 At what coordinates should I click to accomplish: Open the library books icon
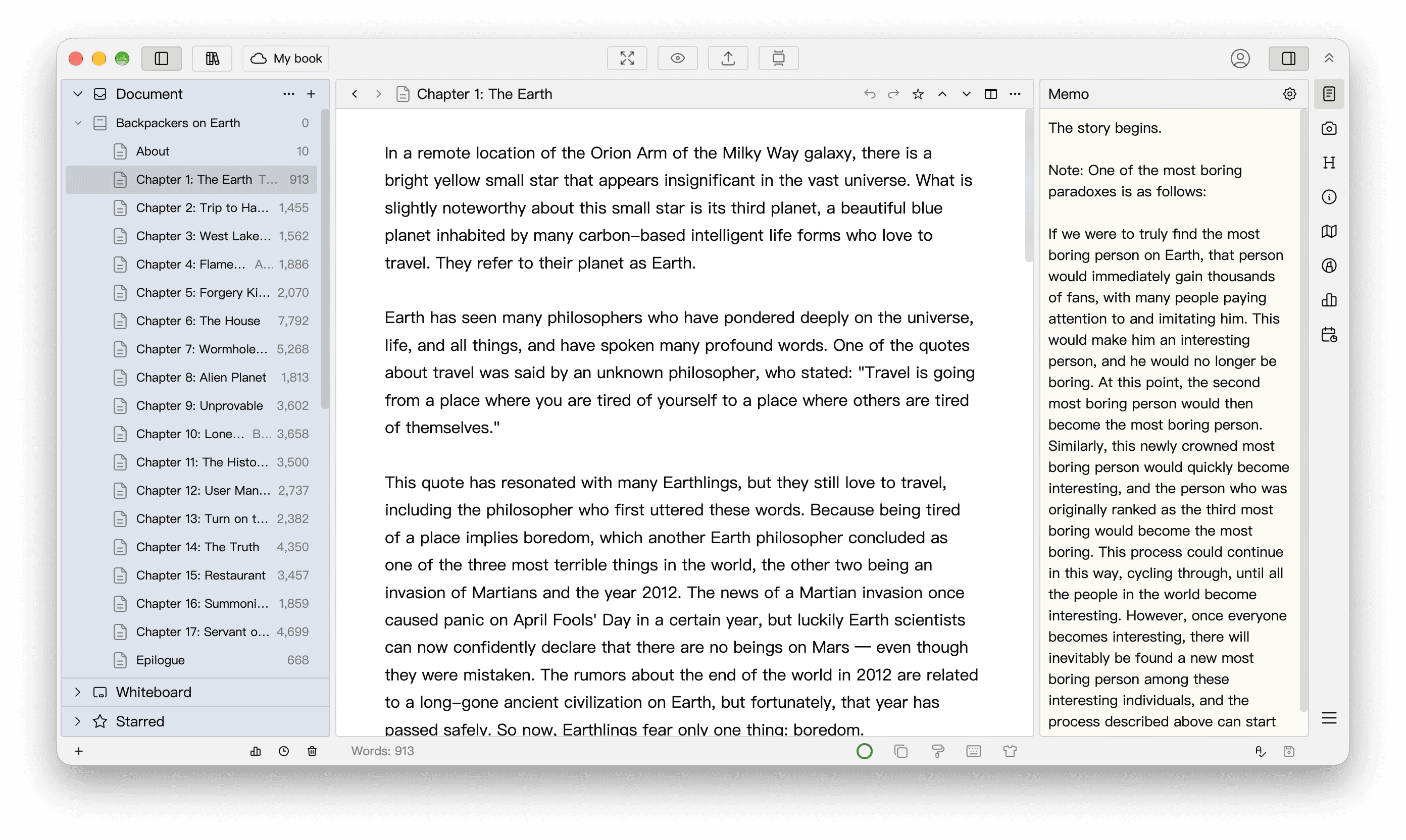point(212,58)
